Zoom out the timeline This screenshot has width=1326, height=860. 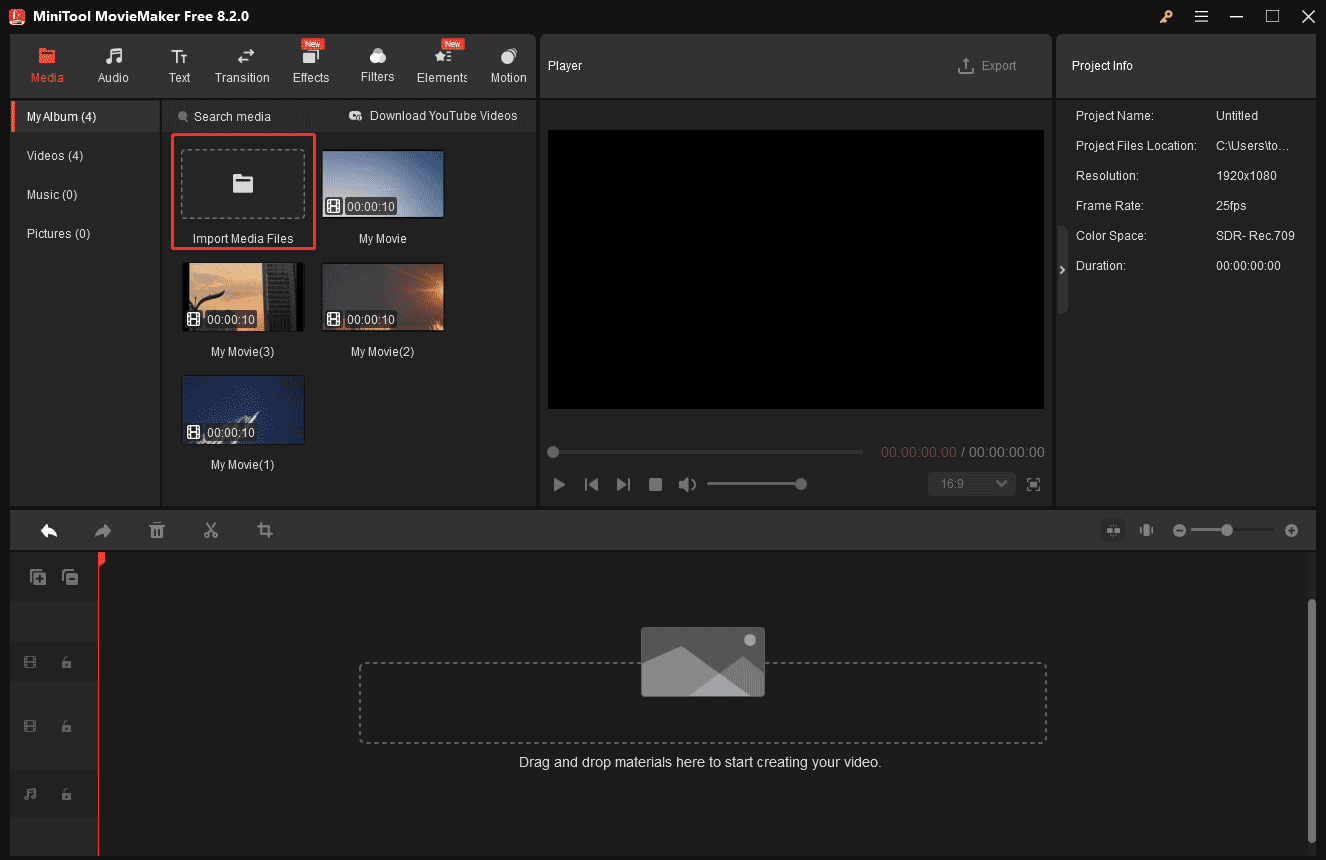click(1180, 531)
